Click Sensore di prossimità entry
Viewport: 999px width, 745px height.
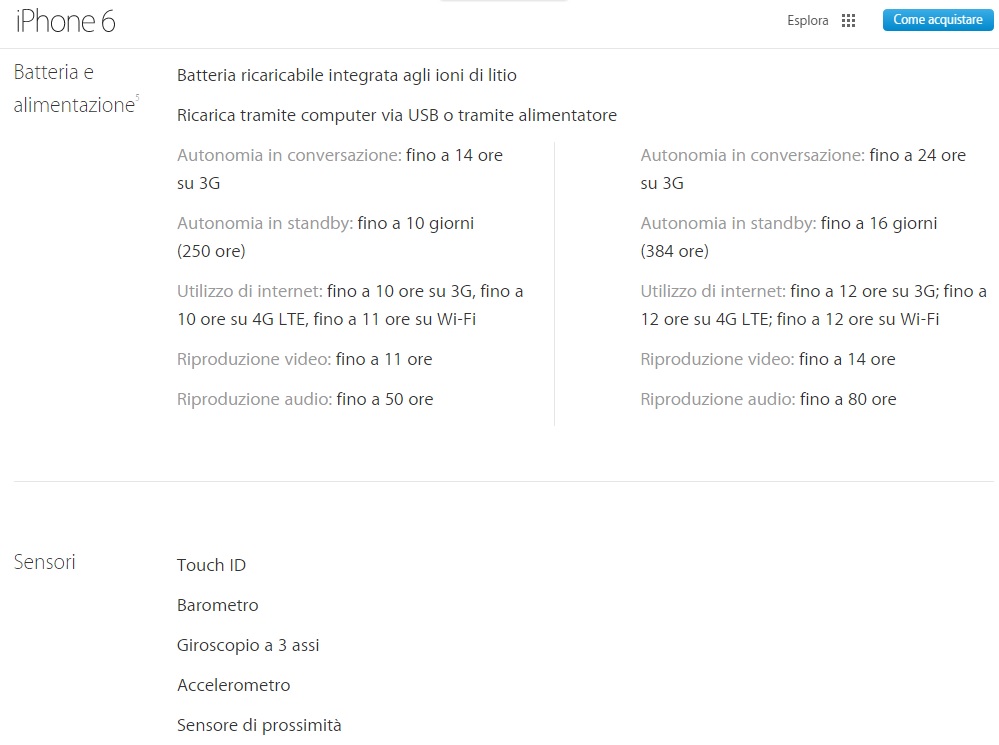259,725
